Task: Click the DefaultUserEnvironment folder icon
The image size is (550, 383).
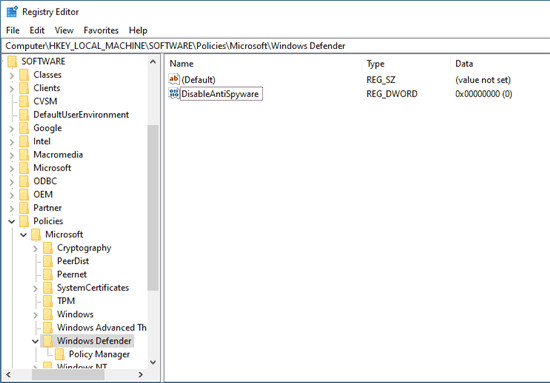Action: (24, 115)
